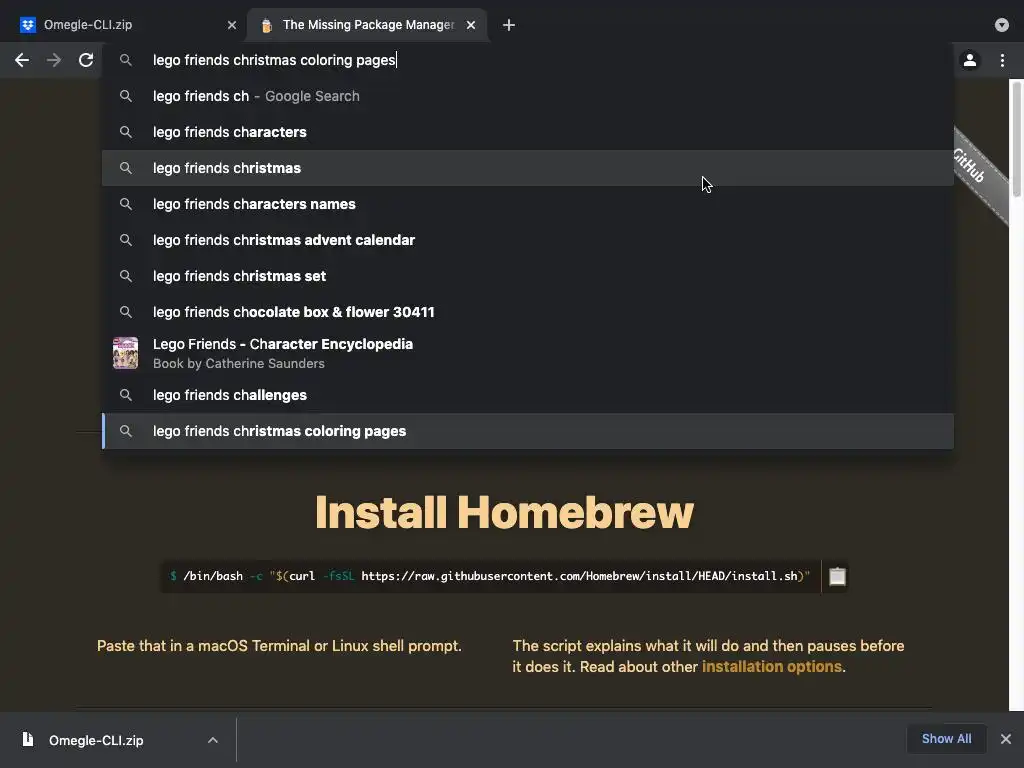Click the address bar search text
The width and height of the screenshot is (1024, 768).
(274, 60)
